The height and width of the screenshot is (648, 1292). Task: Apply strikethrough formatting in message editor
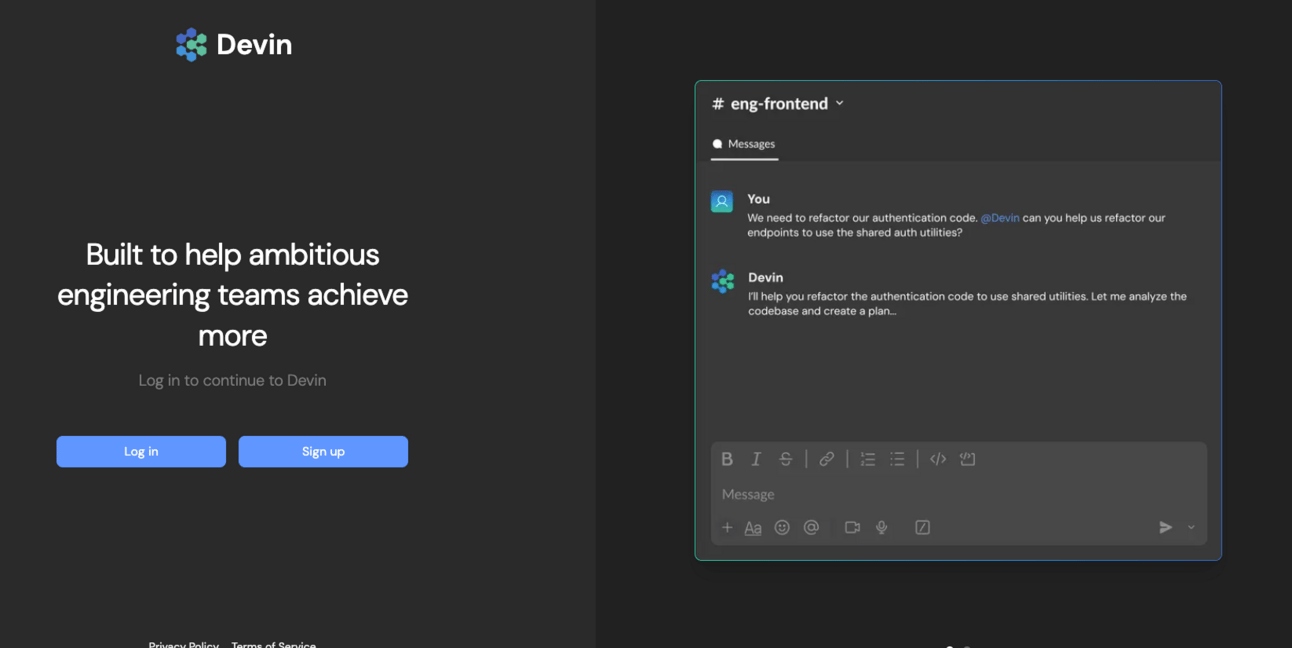786,459
